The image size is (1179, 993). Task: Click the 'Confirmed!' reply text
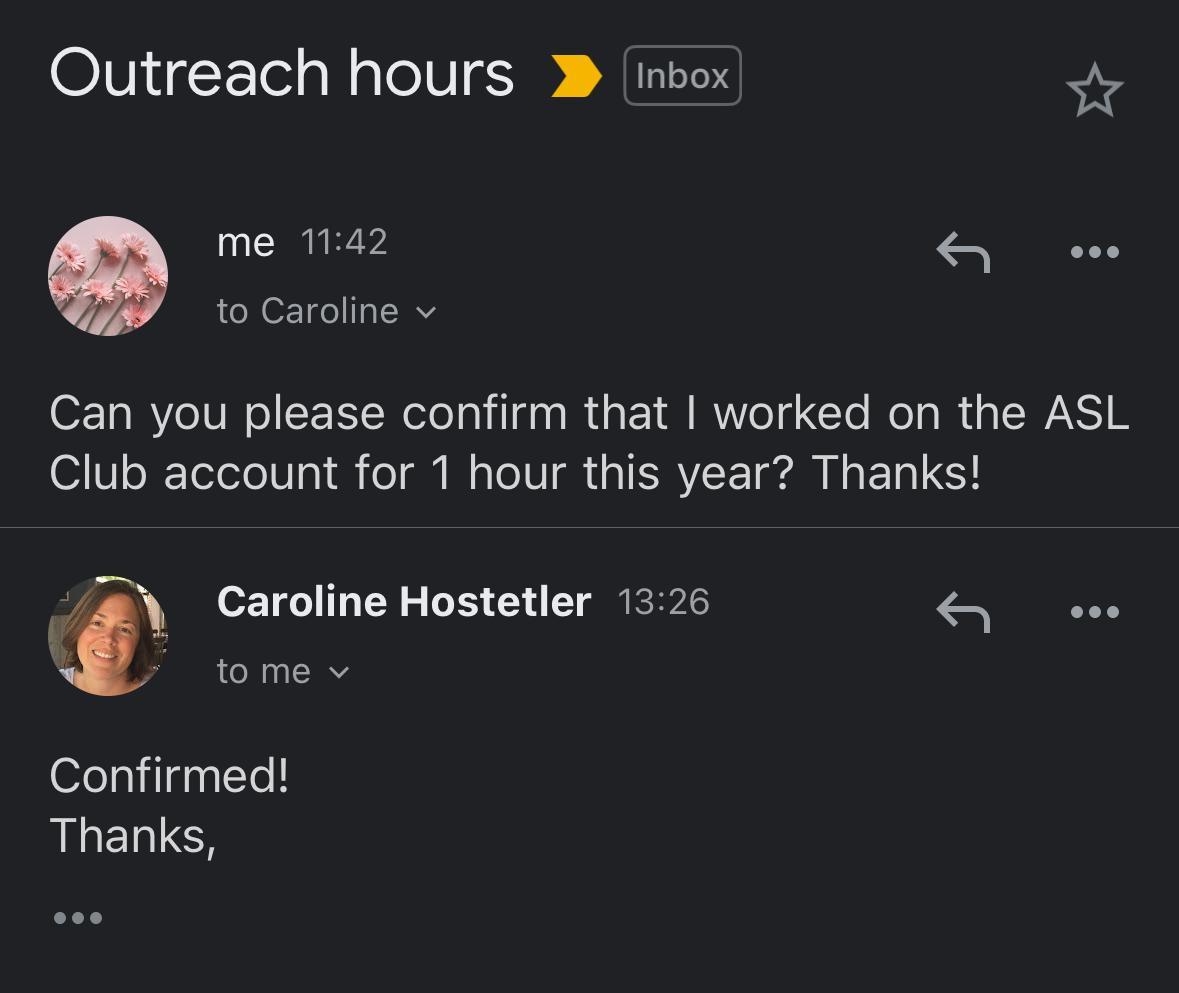click(x=169, y=775)
